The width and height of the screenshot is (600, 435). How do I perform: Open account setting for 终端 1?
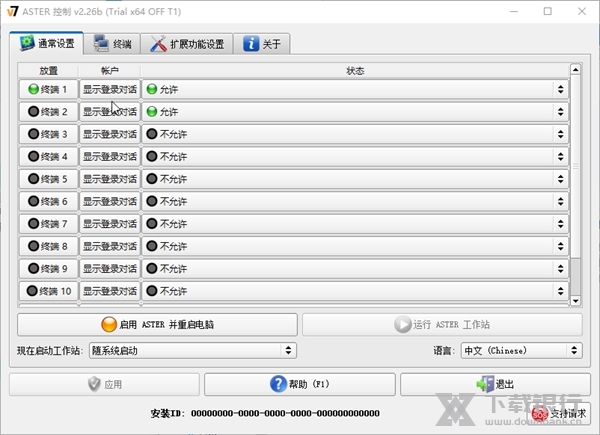110,90
